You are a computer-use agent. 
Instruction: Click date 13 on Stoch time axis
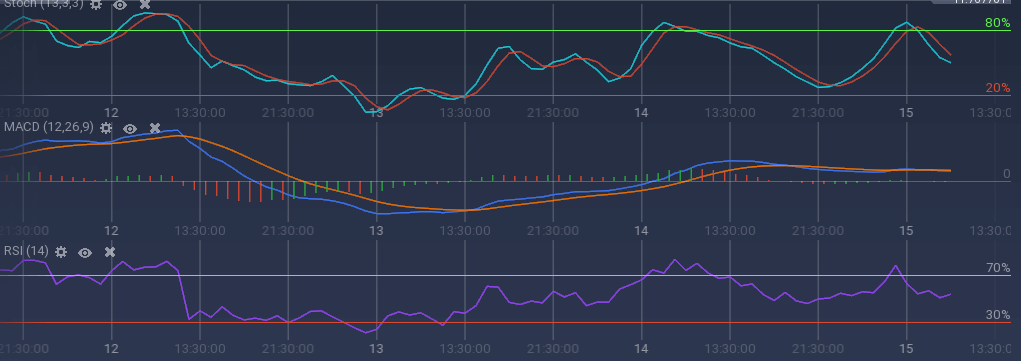pos(376,113)
